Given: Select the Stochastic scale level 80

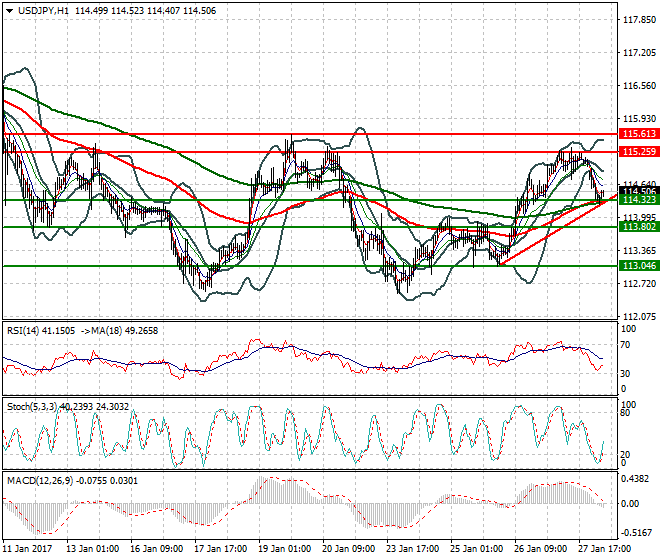Looking at the screenshot, I should point(625,413).
